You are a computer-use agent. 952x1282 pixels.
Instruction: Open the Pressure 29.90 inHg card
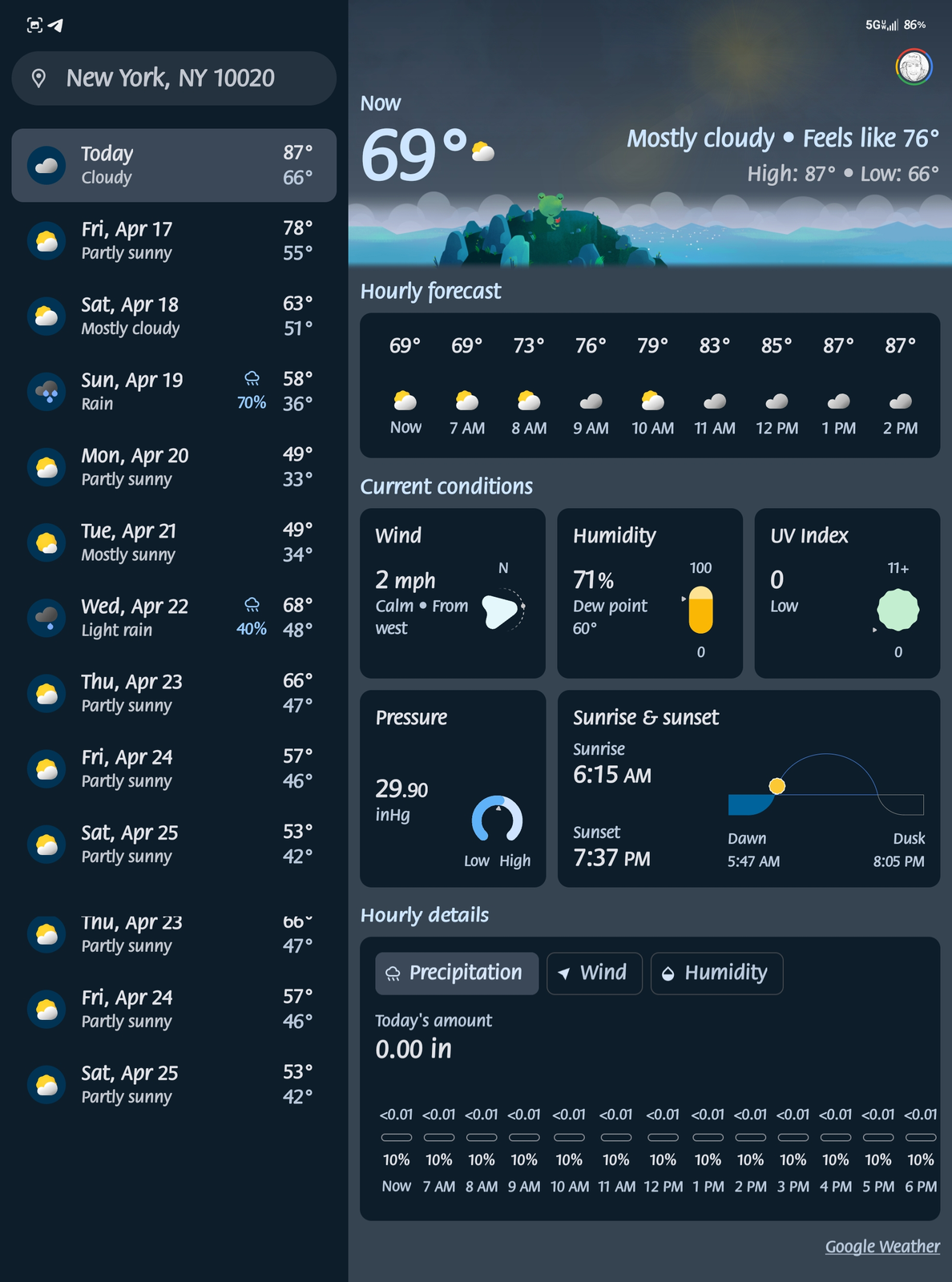[453, 788]
